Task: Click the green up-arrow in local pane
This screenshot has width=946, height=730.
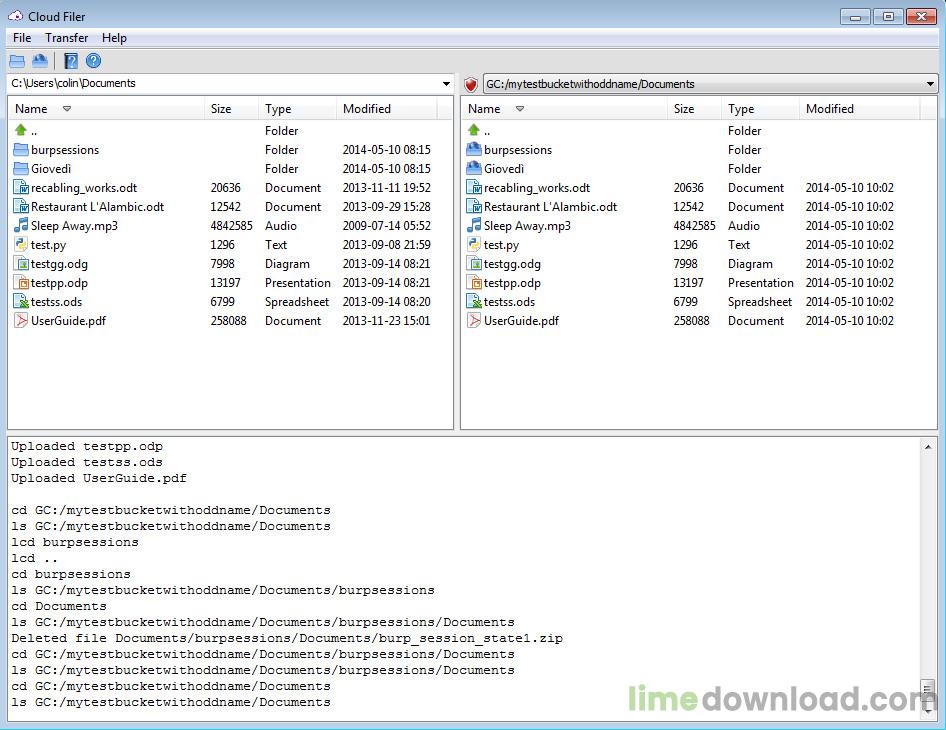Action: [x=21, y=130]
